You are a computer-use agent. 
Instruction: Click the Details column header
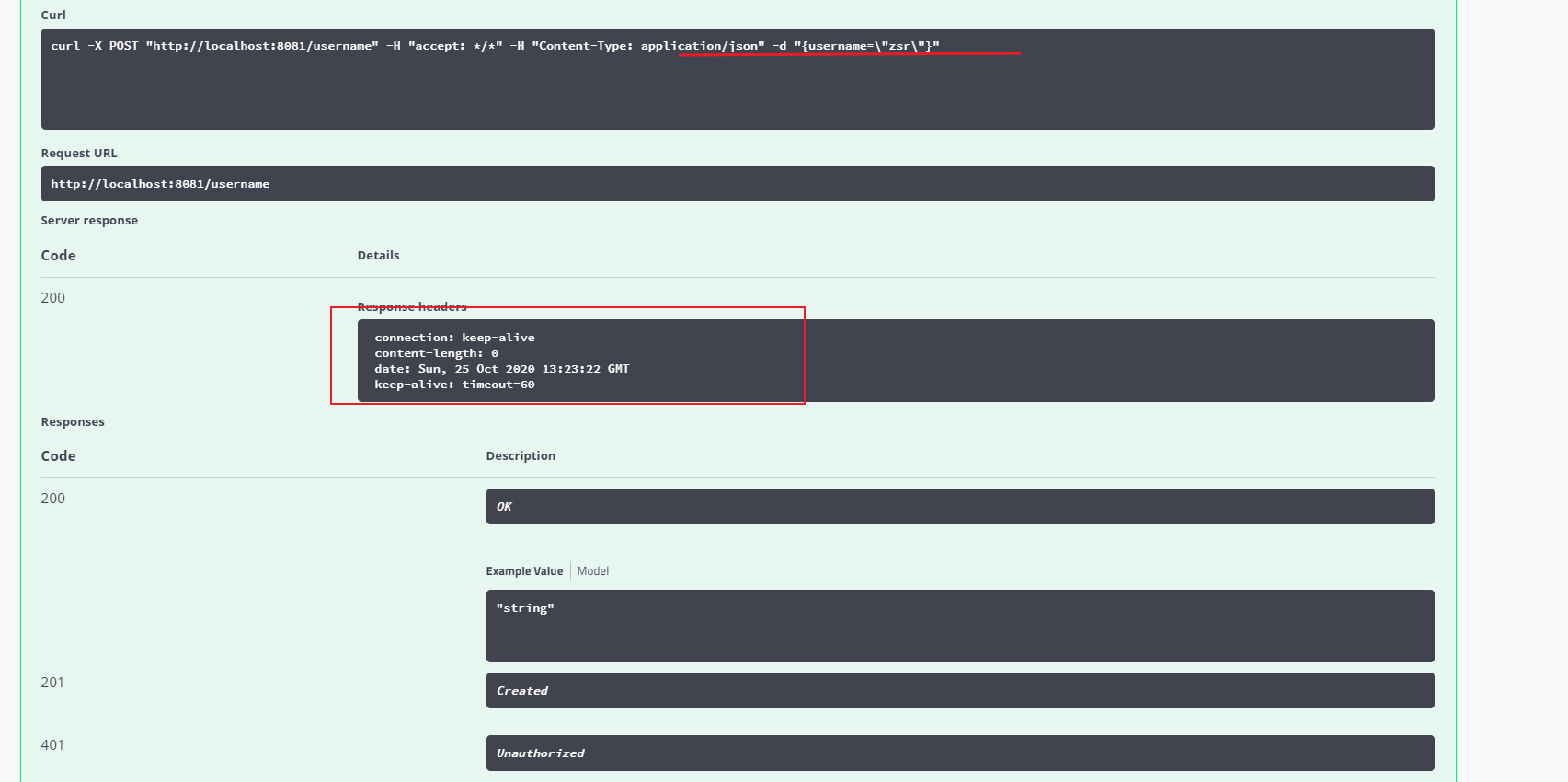click(378, 255)
